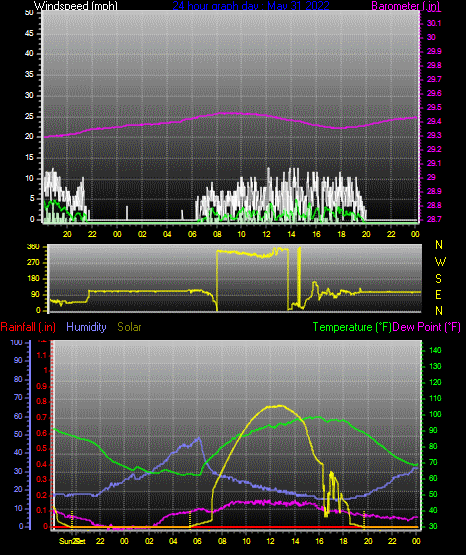Click the 28.7 barometer axis value

click(434, 219)
